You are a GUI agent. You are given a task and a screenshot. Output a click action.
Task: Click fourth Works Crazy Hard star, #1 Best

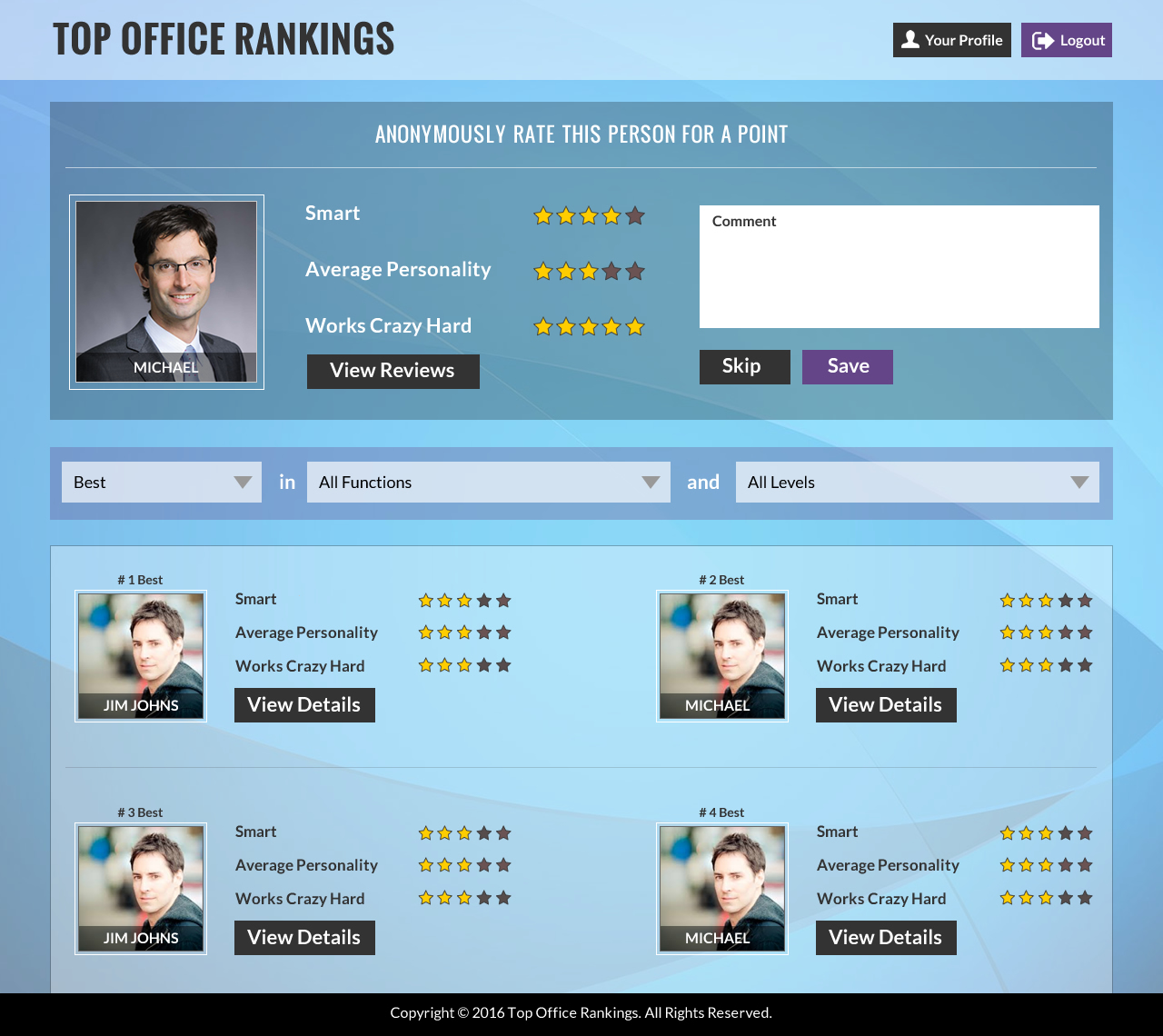point(484,665)
